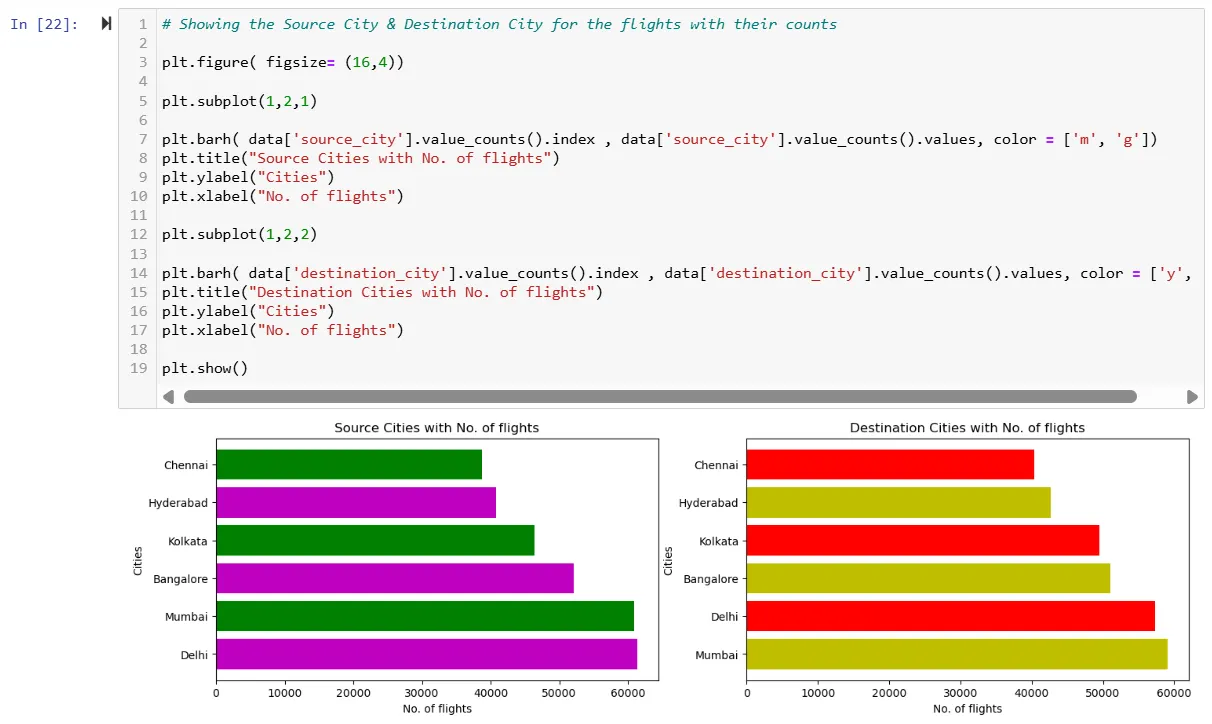Image resolution: width=1212 pixels, height=724 pixels.
Task: Click line number 19 in the code gutter
Action: (x=139, y=369)
